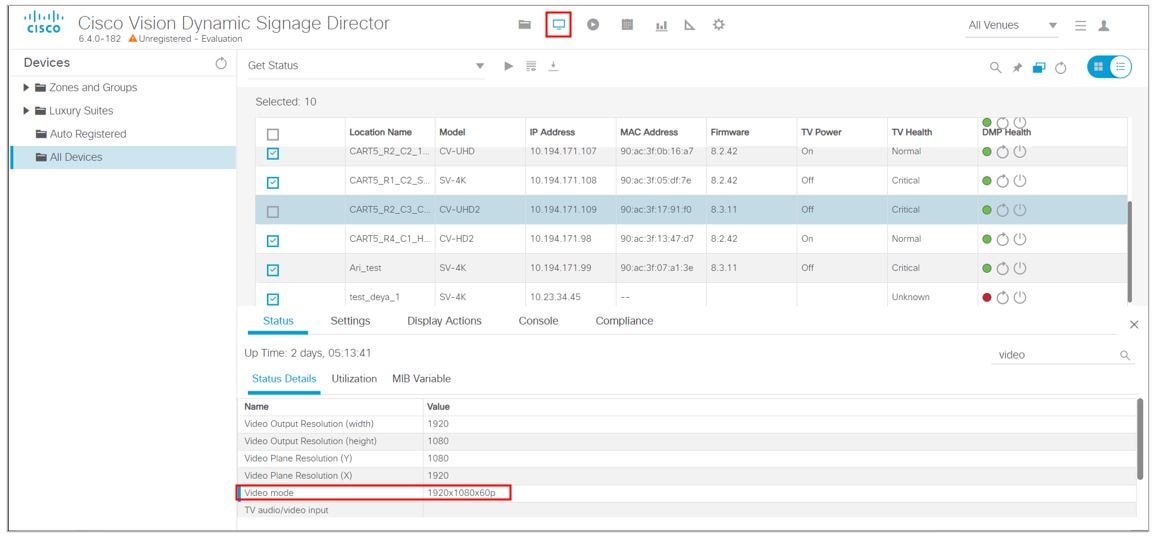The width and height of the screenshot is (1156, 538).
Task: Sort by the IP Address column header
Action: click(x=552, y=133)
